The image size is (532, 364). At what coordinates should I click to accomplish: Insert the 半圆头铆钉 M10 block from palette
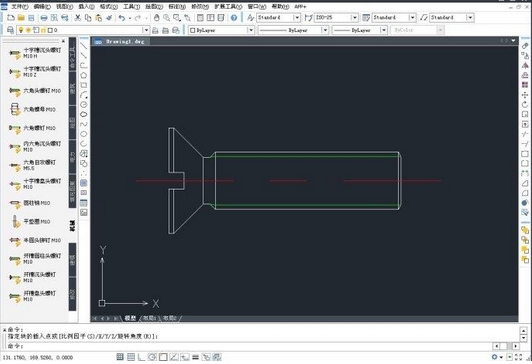(35, 240)
